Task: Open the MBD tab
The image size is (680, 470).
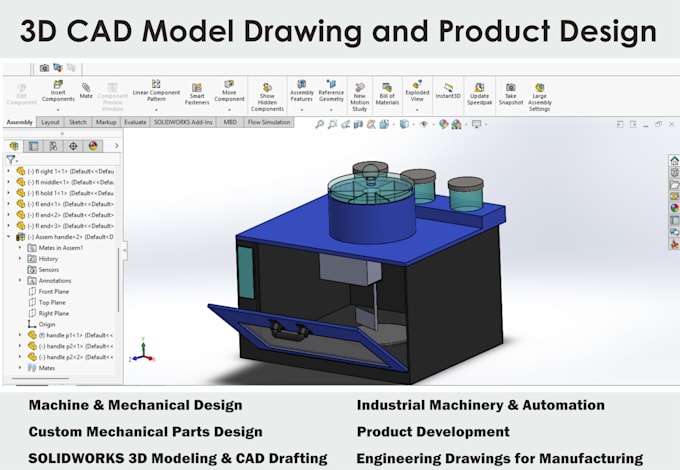Action: [230, 122]
